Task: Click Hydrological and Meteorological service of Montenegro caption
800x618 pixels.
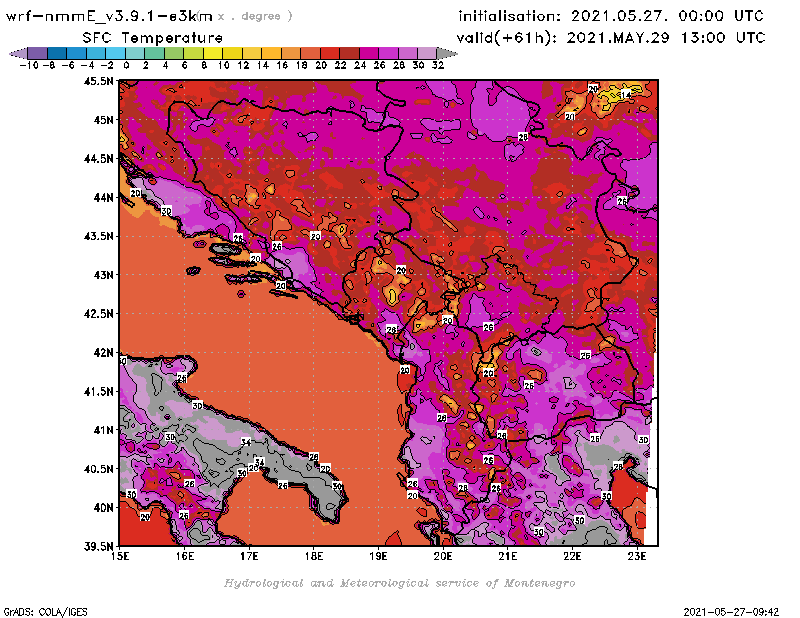Action: tap(399, 583)
